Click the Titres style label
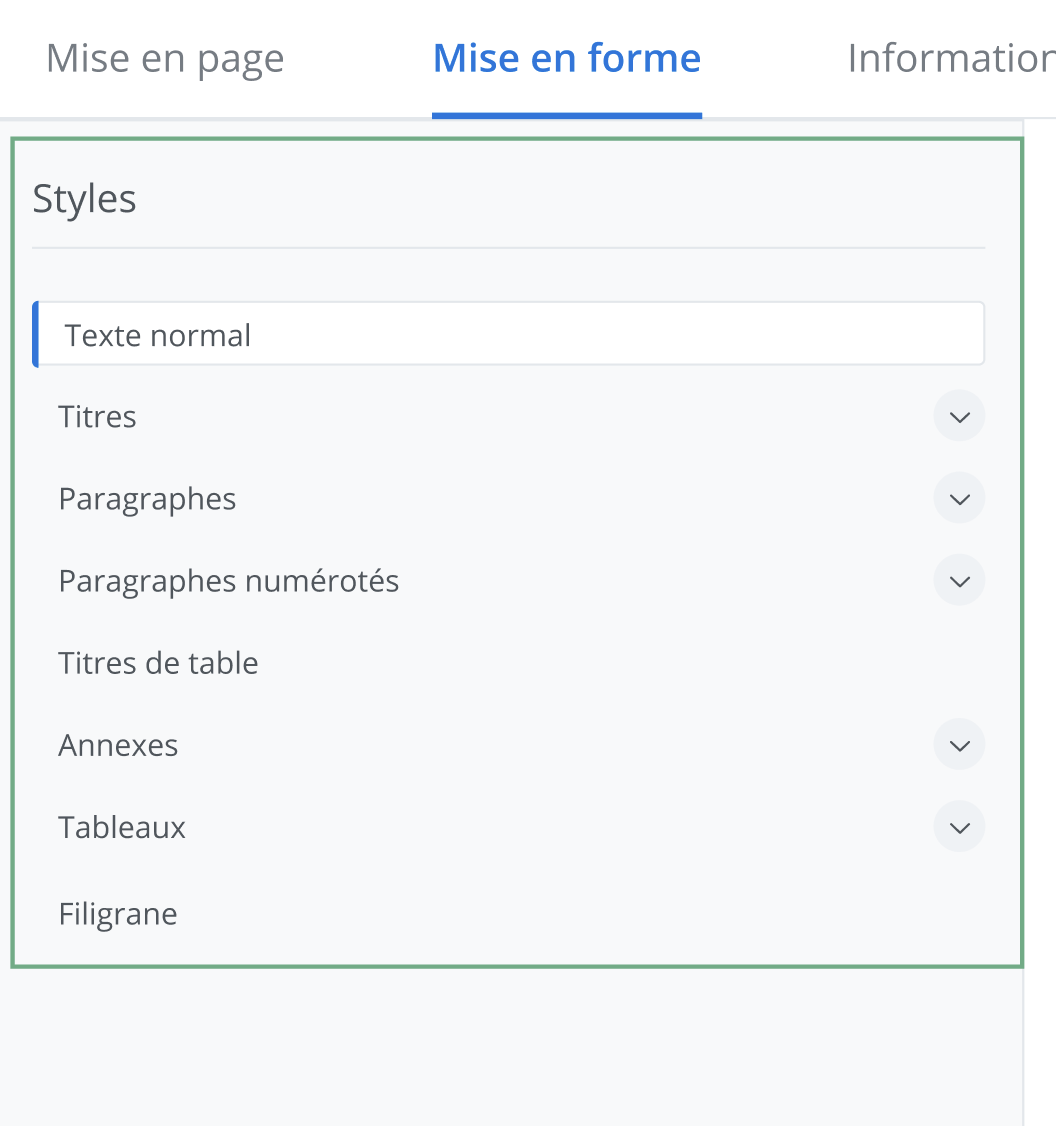This screenshot has height=1126, width=1056. pyautogui.click(x=98, y=416)
